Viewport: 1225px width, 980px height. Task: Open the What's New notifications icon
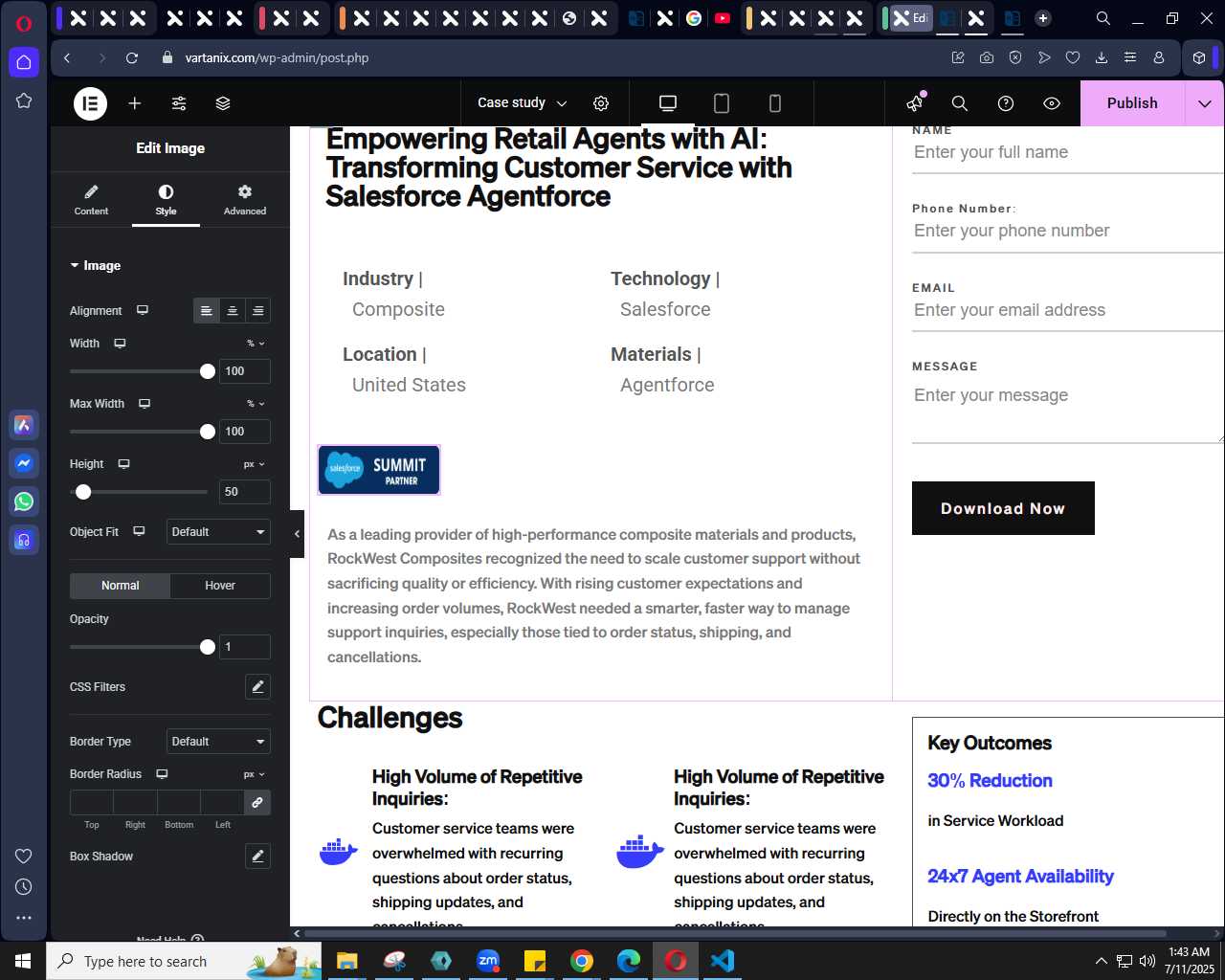(915, 103)
